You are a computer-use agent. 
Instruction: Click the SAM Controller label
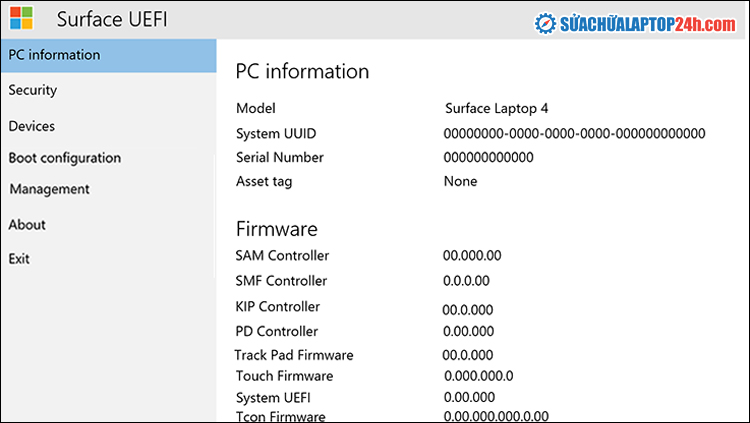(x=282, y=256)
